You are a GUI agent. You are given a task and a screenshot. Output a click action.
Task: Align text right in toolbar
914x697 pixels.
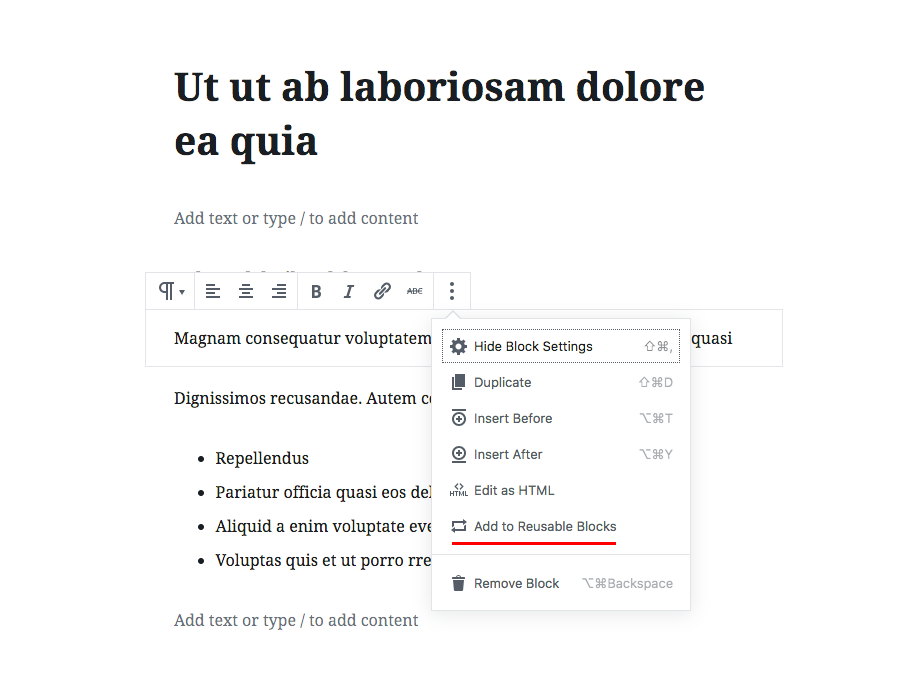[x=279, y=291]
